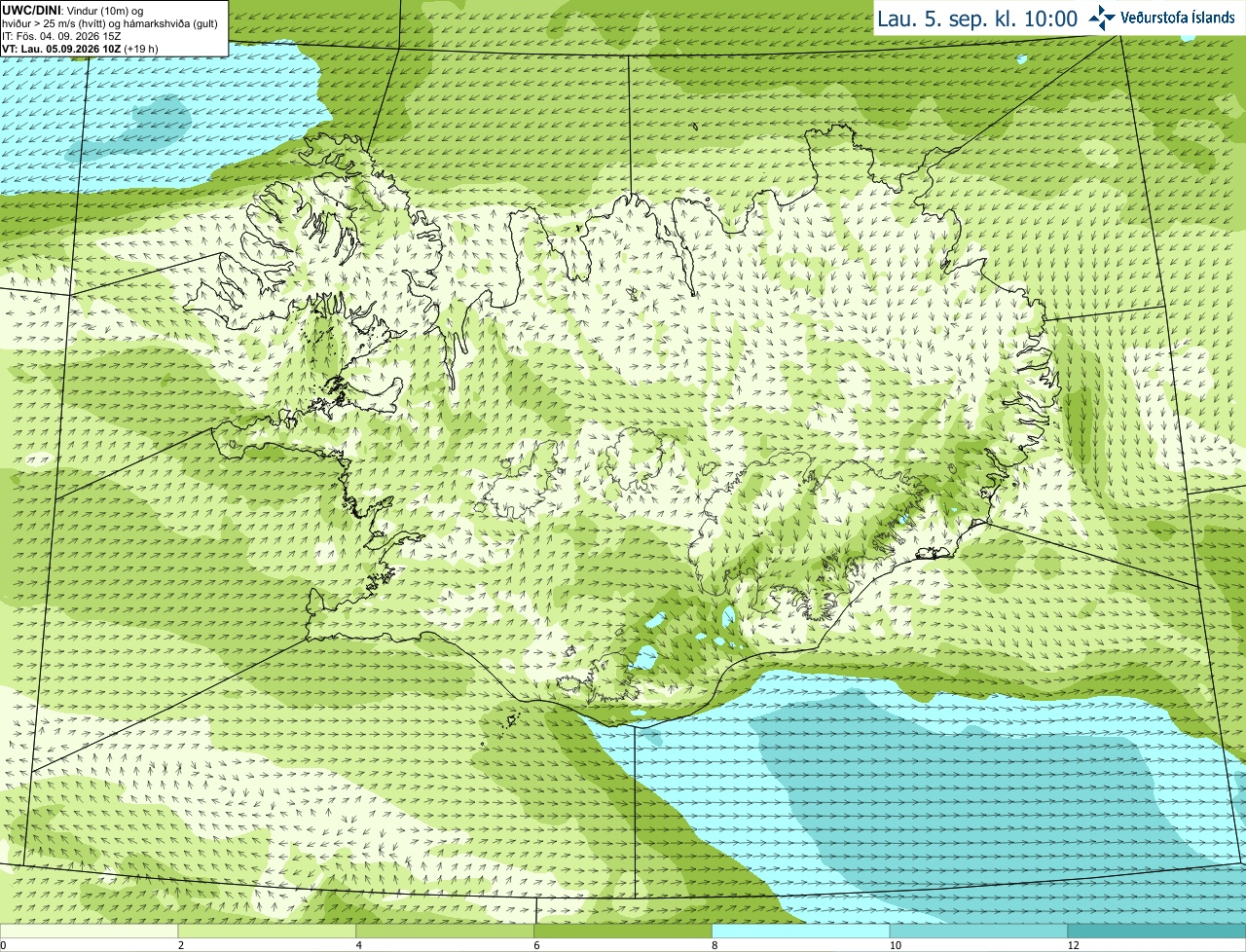Select the teal legend swatch above 12

[x=1156, y=931]
